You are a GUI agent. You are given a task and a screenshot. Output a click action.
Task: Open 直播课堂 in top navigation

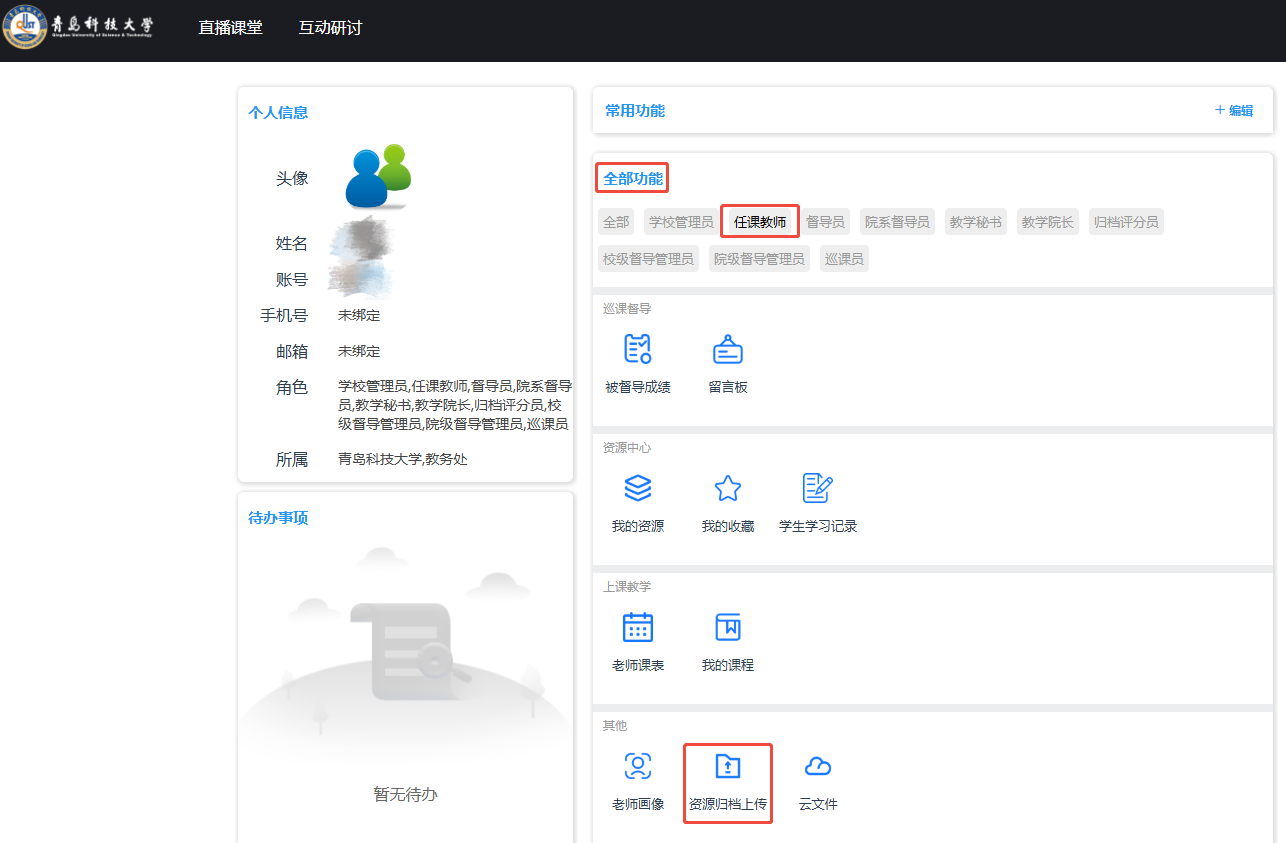pyautogui.click(x=230, y=28)
